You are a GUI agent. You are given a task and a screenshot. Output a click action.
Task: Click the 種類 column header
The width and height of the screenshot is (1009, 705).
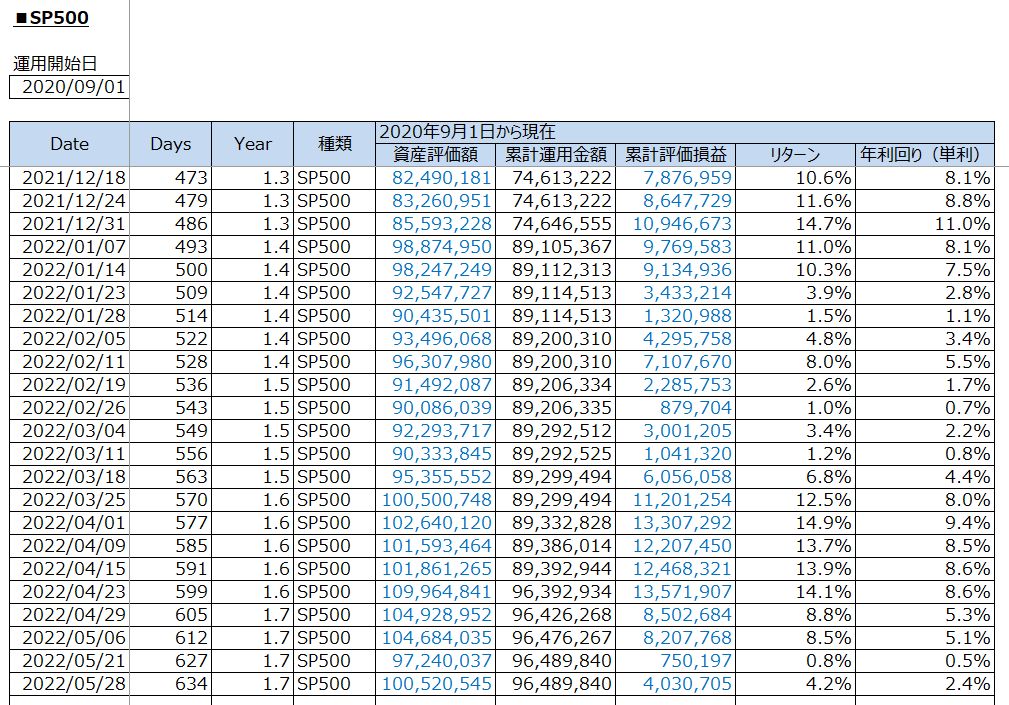[x=334, y=144]
